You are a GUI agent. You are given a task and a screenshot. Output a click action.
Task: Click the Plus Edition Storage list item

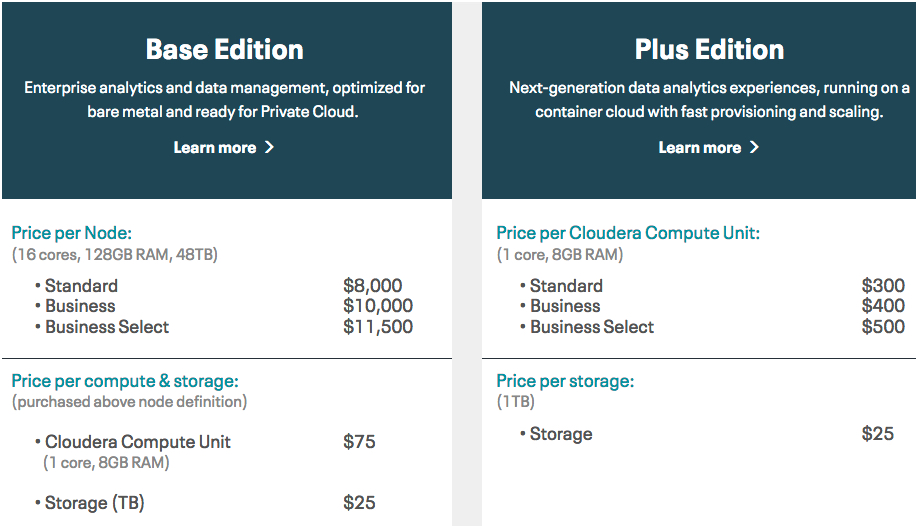(x=561, y=434)
